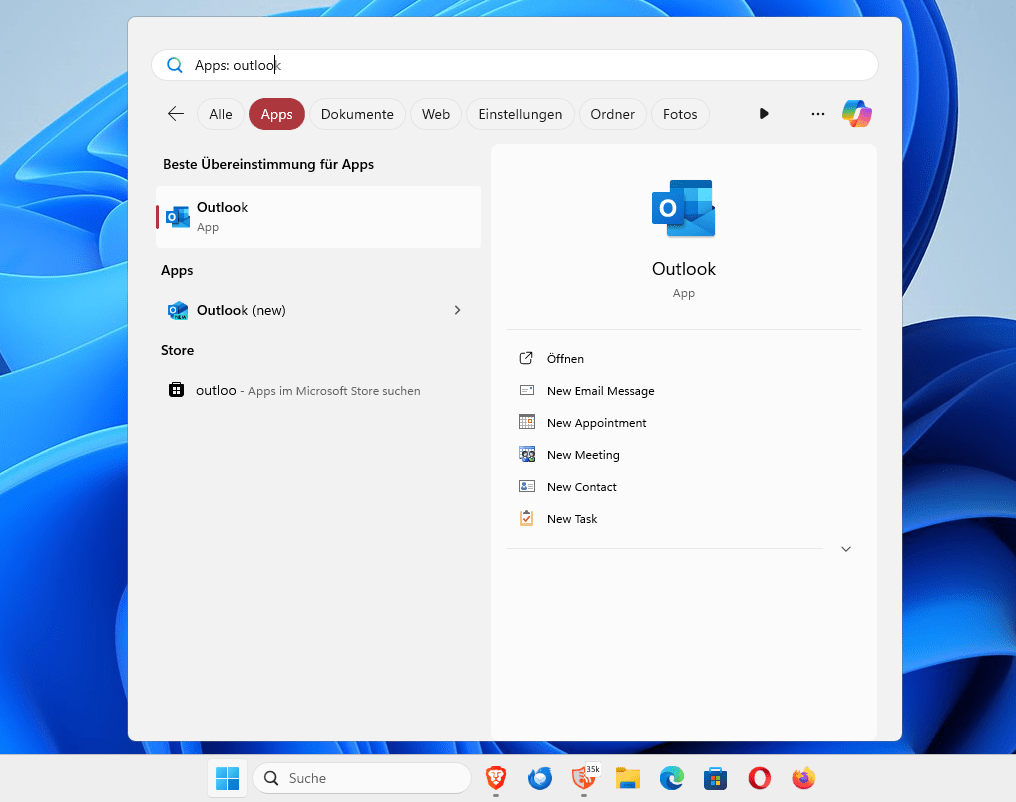This screenshot has height=802, width=1016.
Task: Switch to the Ordner filter tab
Action: pyautogui.click(x=612, y=114)
